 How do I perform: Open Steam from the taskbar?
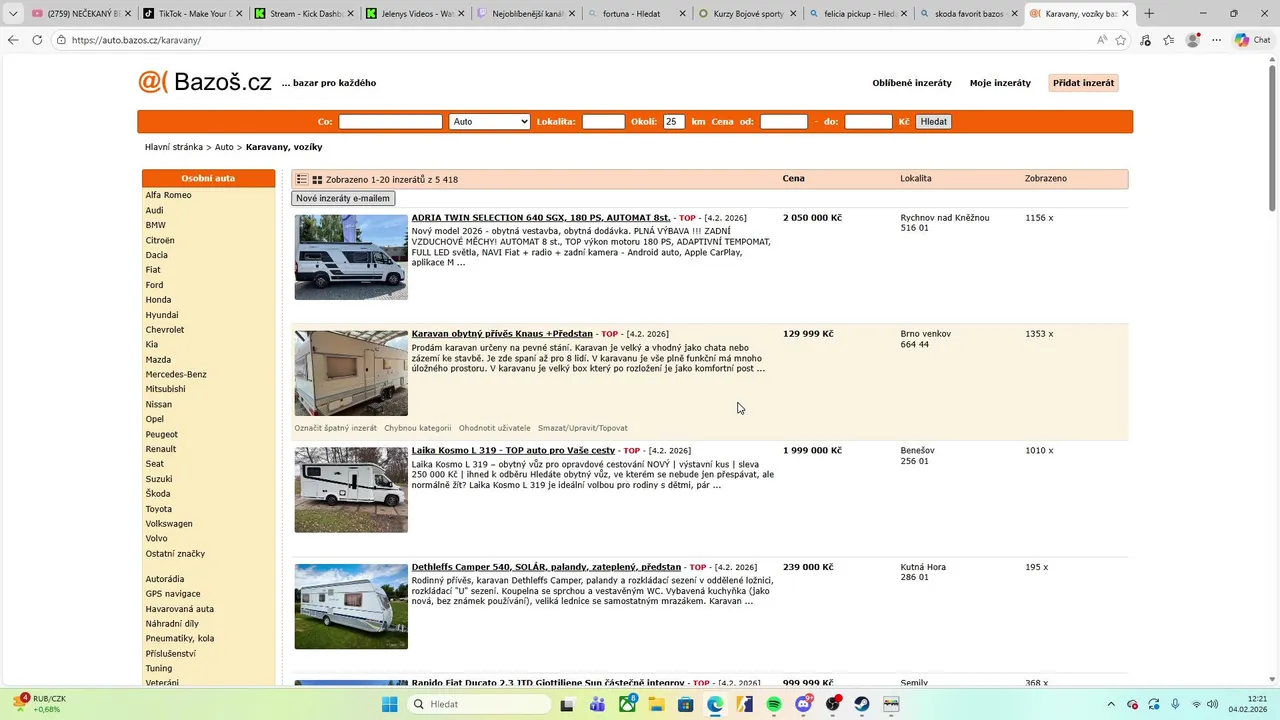click(x=862, y=704)
